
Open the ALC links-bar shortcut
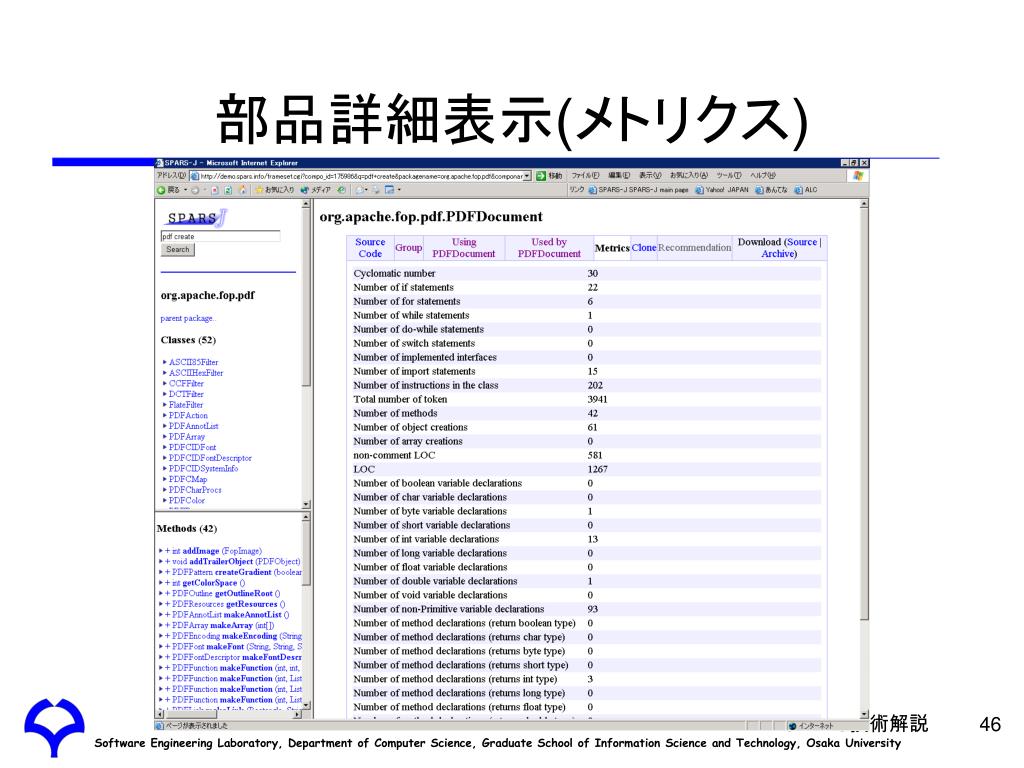pos(806,190)
